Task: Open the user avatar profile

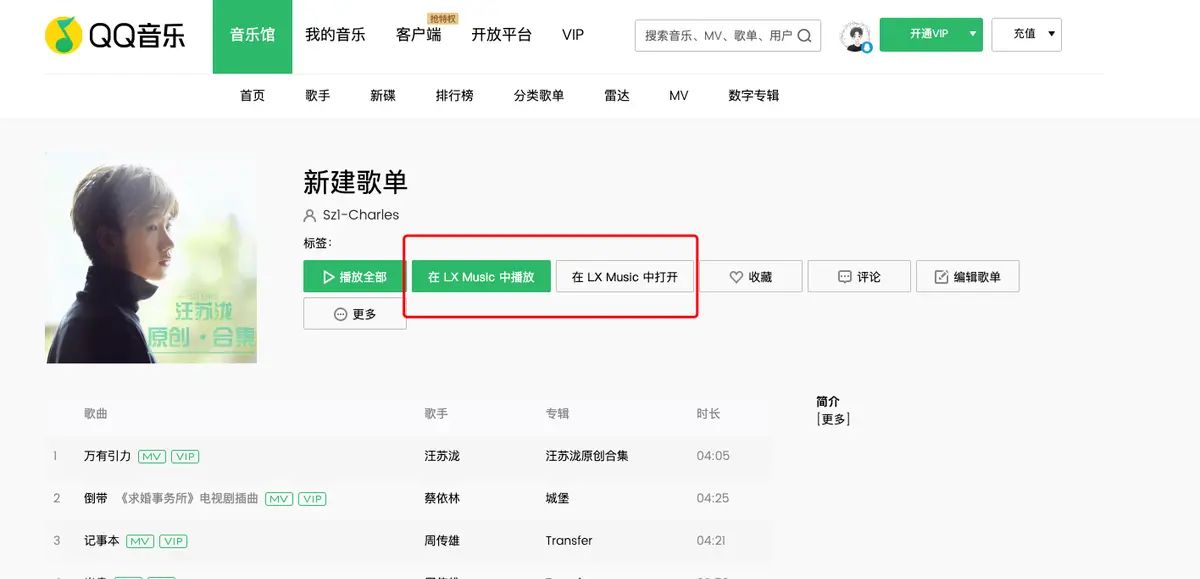Action: (855, 36)
